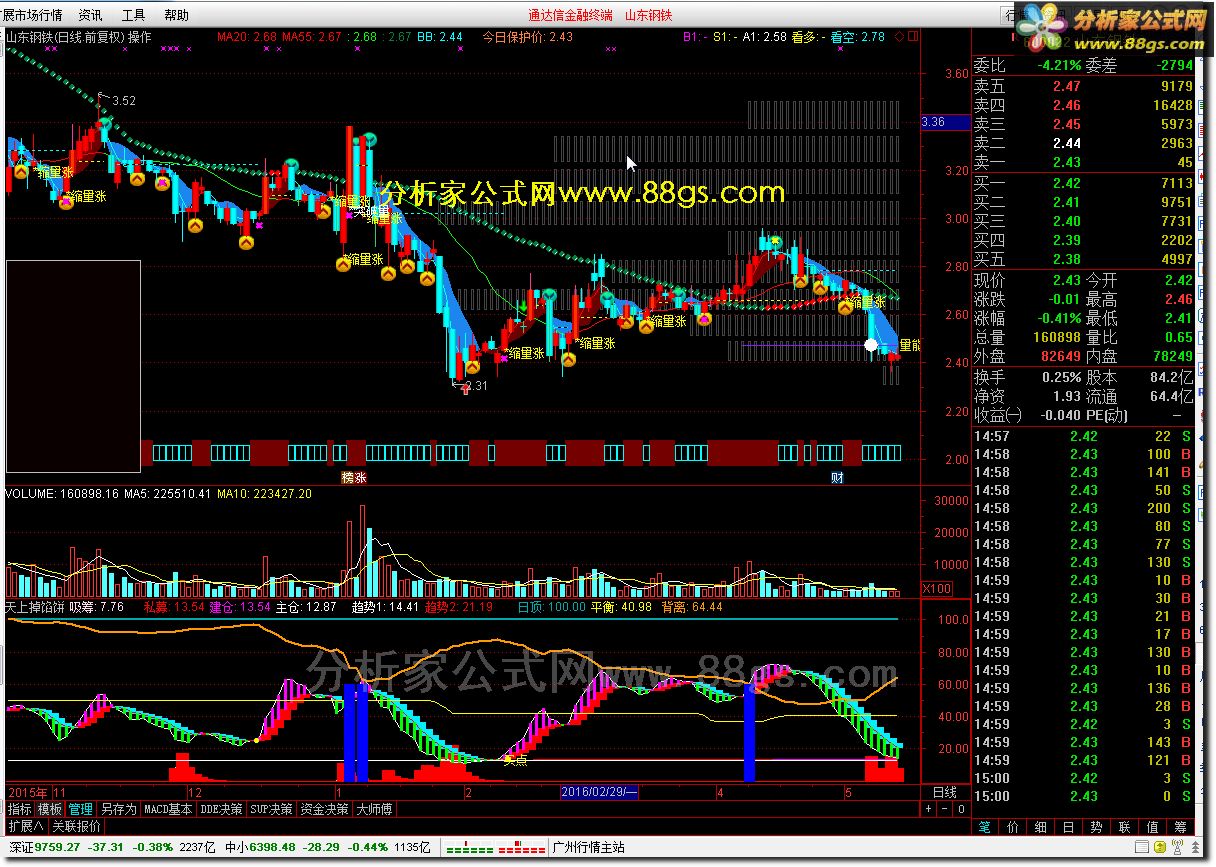Open the 工具 menu
The image size is (1216, 867).
[x=133, y=15]
